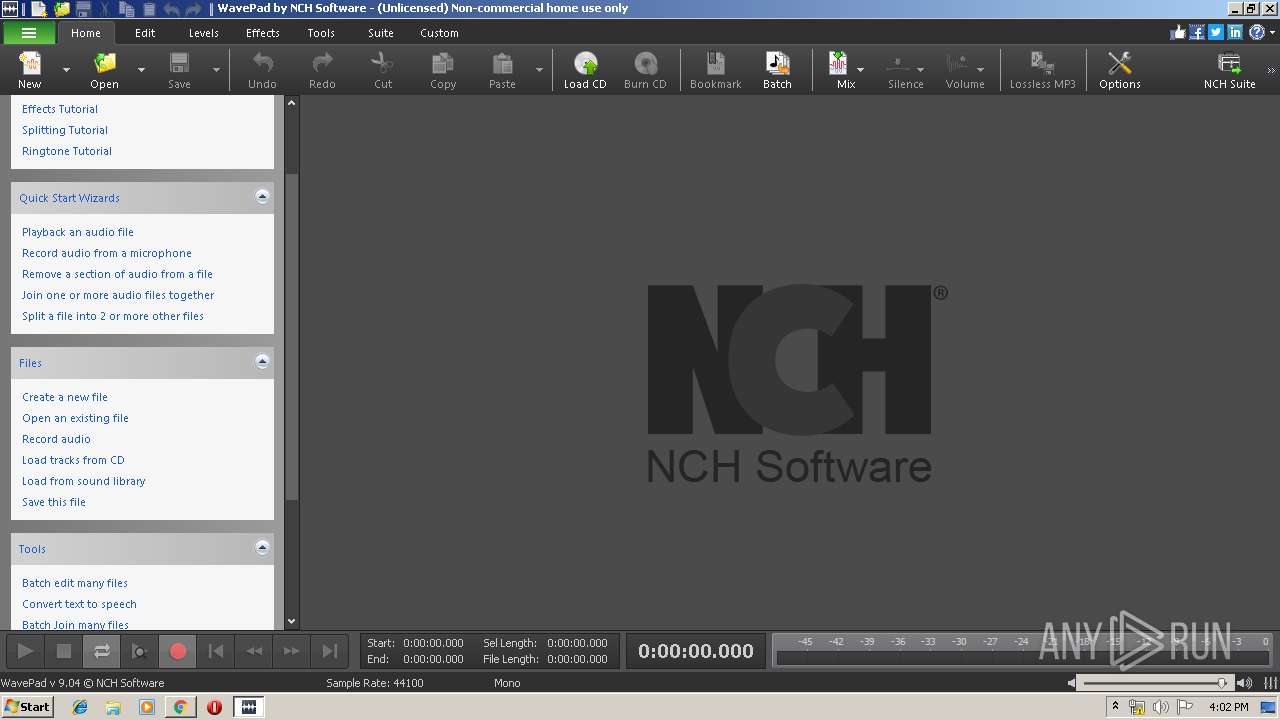1280x720 pixels.
Task: Click the volume increase speaker icon
Action: click(1245, 683)
